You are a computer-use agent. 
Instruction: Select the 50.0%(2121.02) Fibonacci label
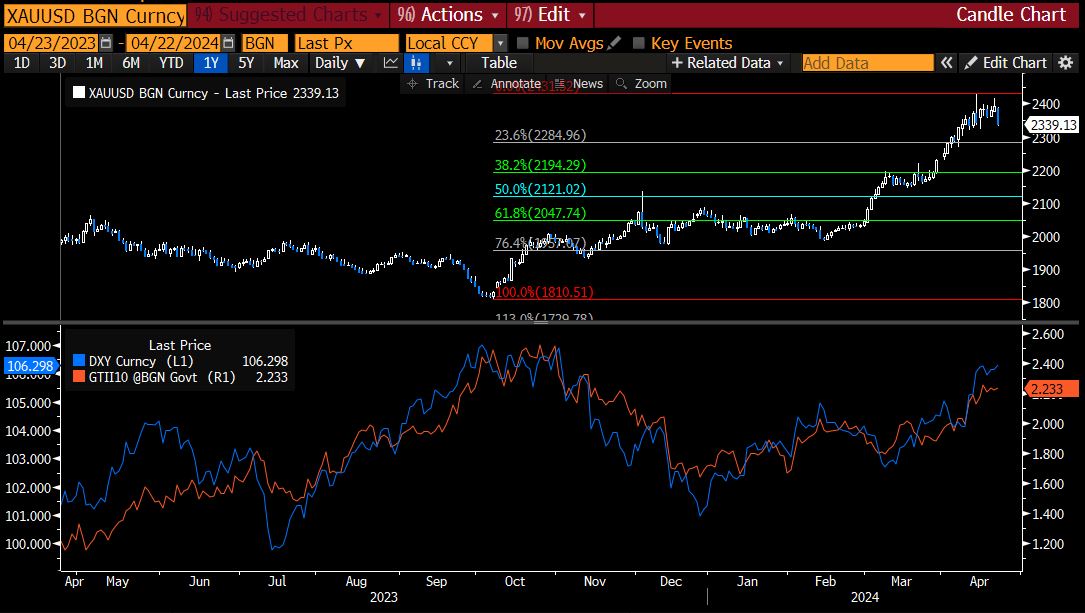click(x=540, y=189)
